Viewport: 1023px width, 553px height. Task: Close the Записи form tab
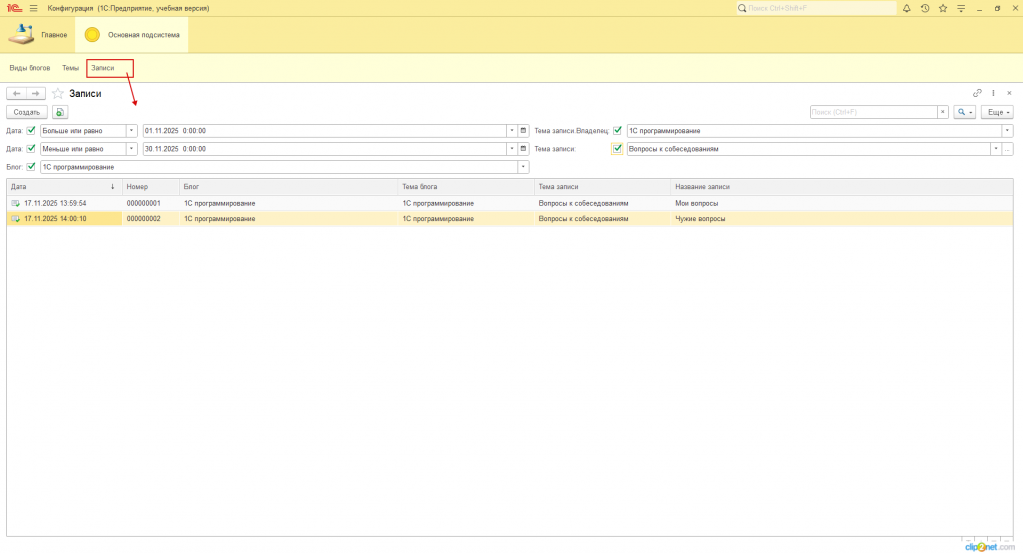1009,93
